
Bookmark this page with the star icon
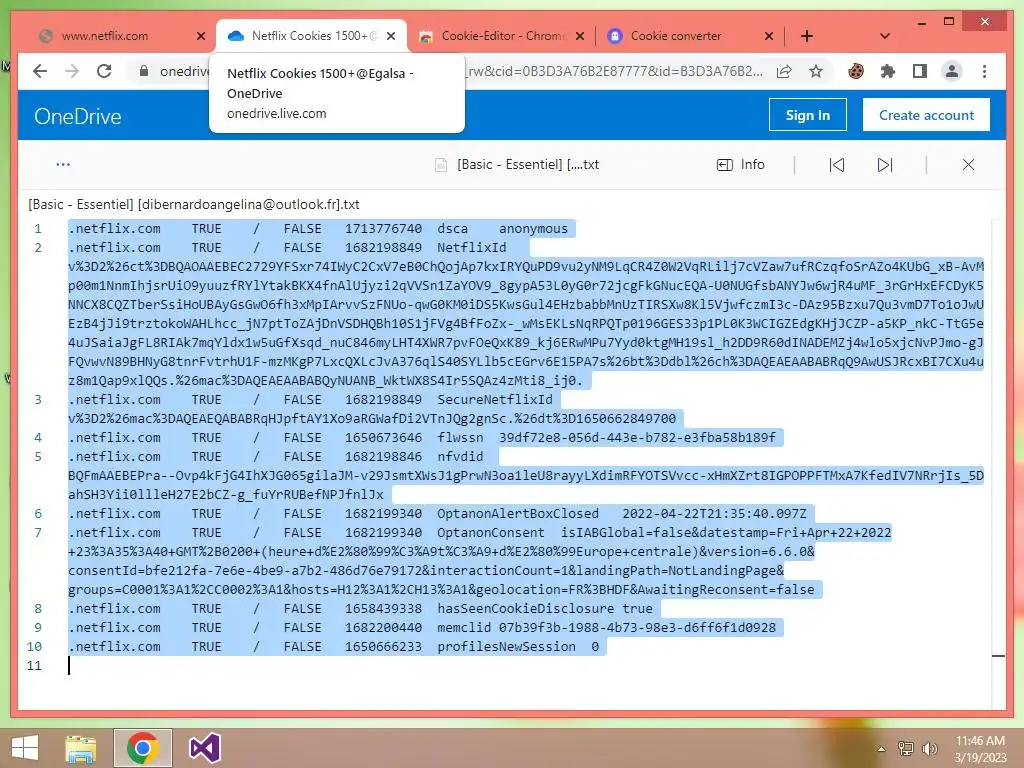816,71
